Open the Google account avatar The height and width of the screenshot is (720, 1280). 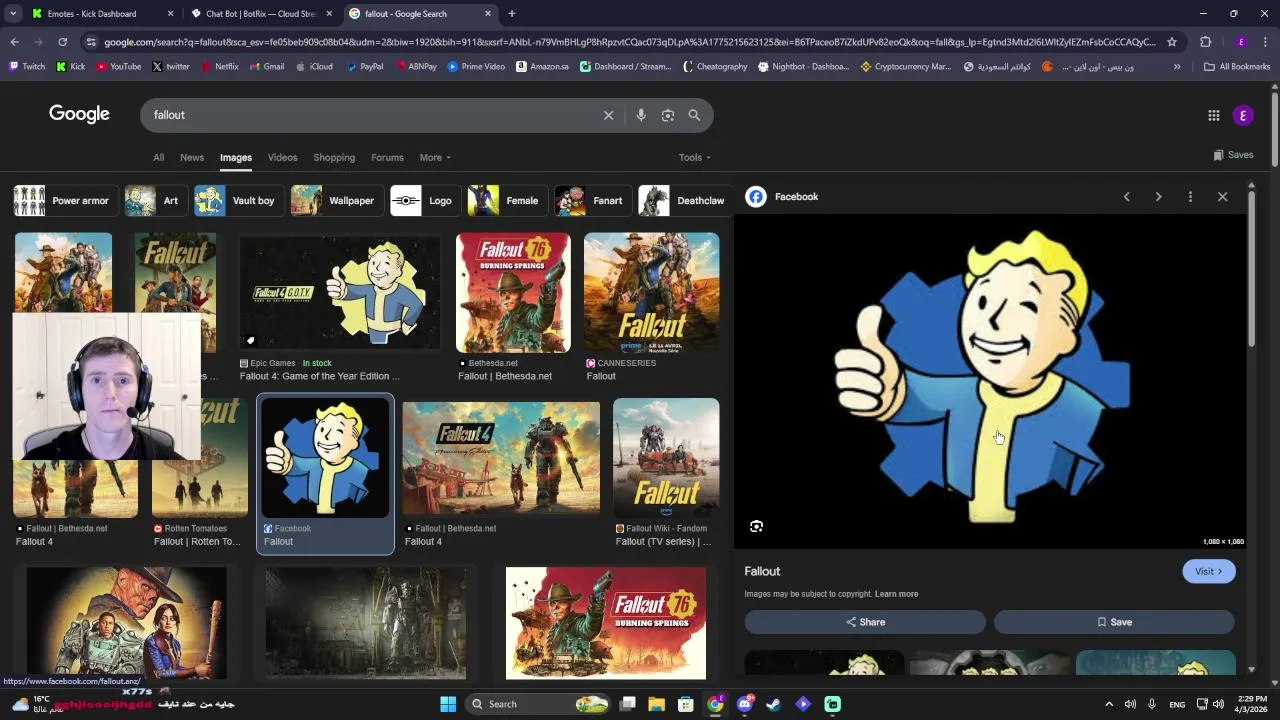[1243, 115]
